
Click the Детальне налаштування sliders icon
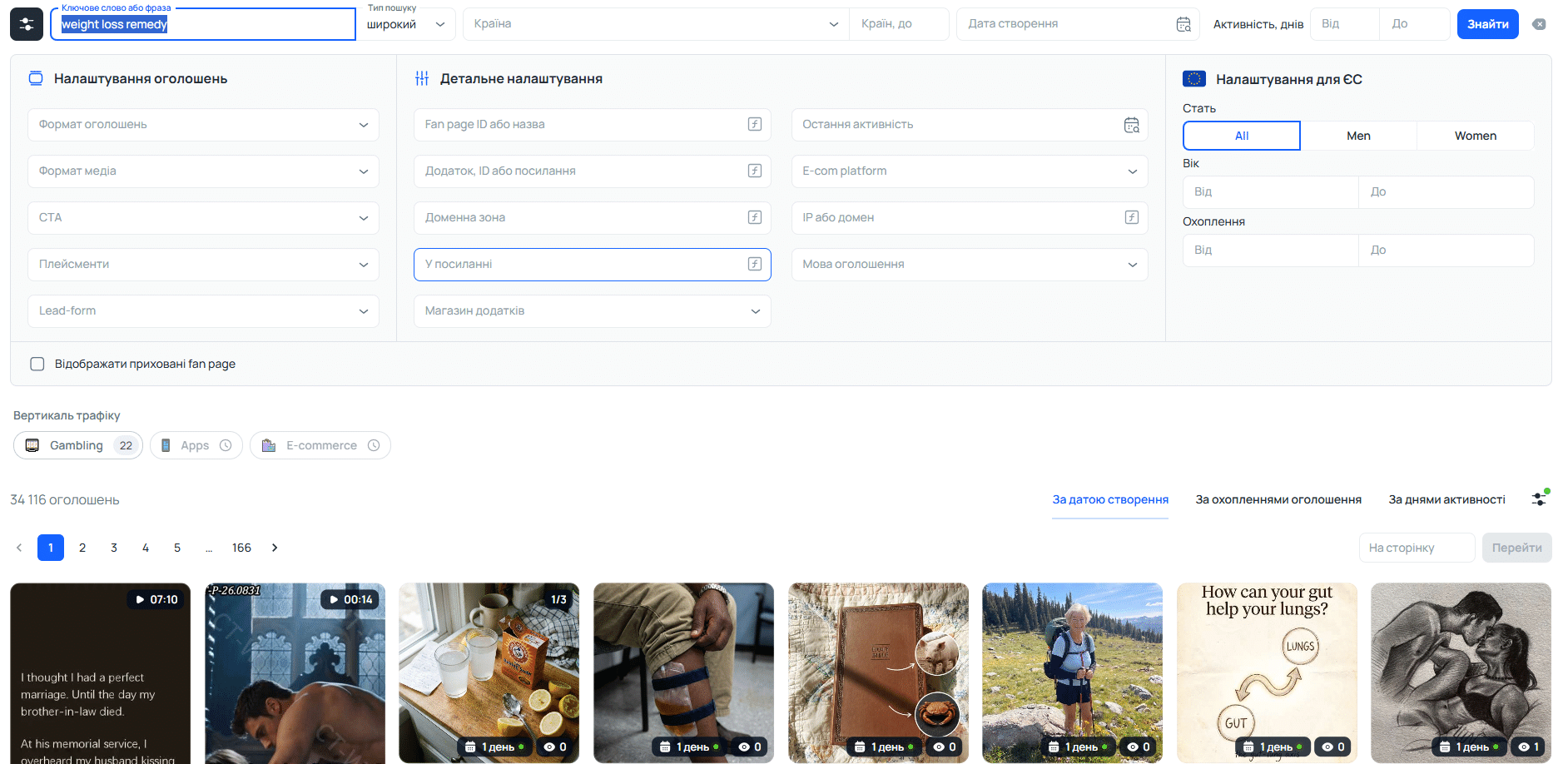coord(422,78)
